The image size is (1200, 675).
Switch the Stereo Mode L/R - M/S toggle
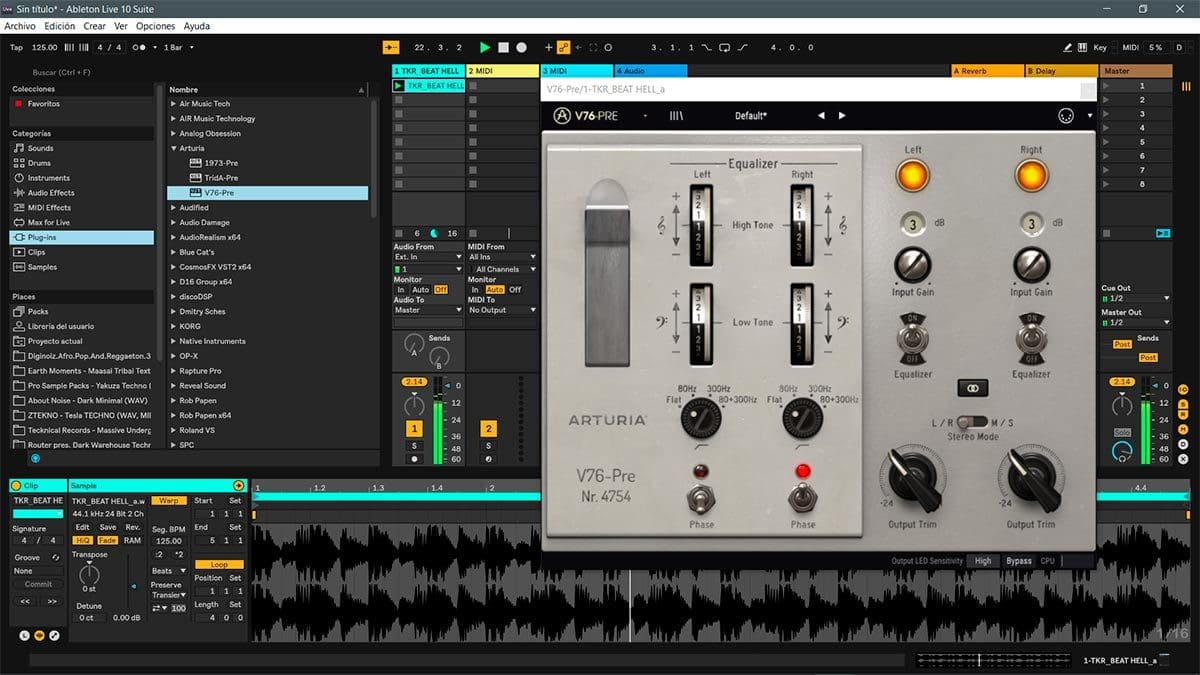point(971,422)
